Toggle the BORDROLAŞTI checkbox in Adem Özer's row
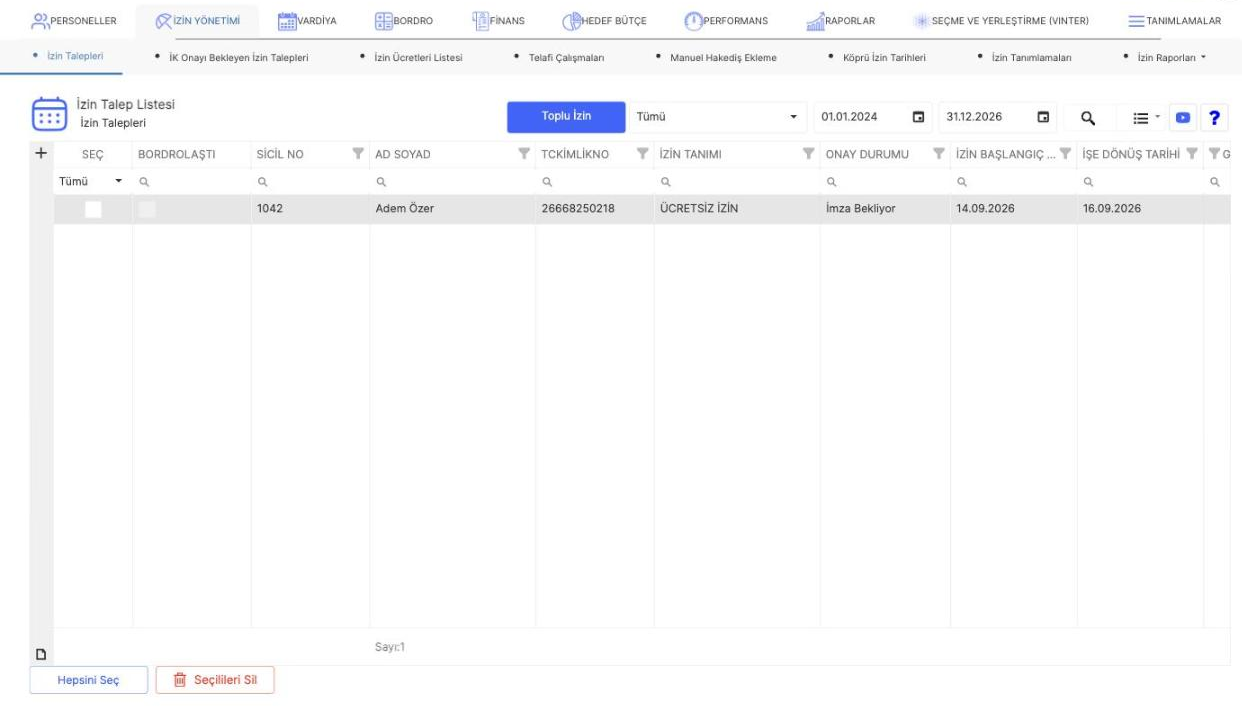This screenshot has height=706, width=1242. (147, 209)
